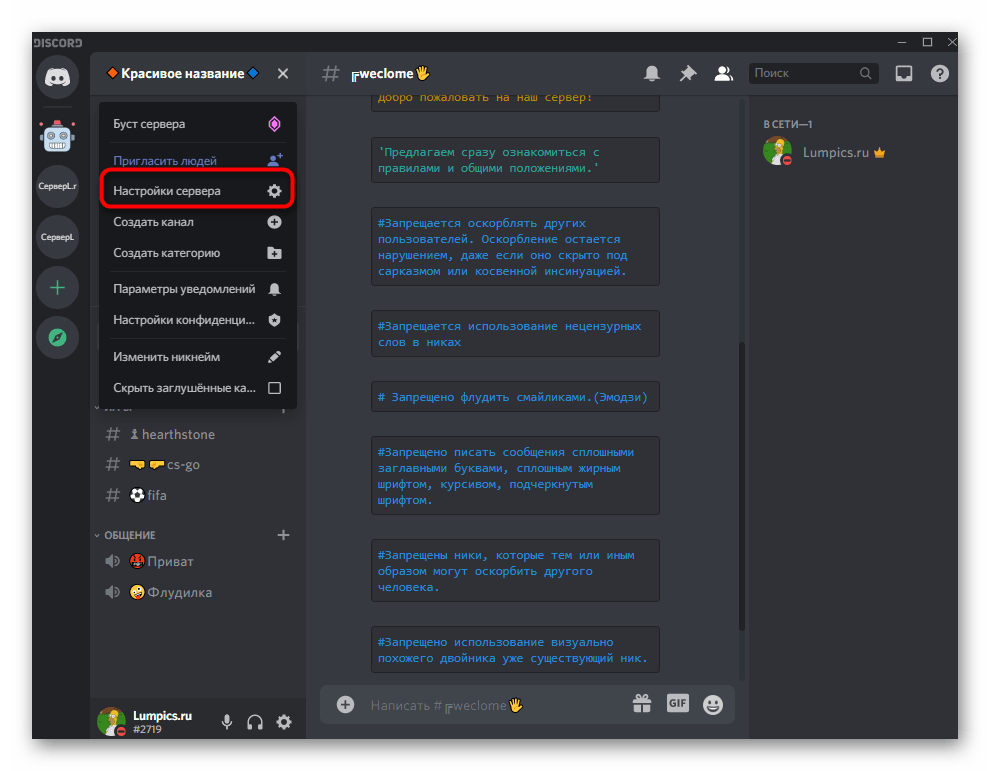The height and width of the screenshot is (771, 990).
Task: Toggle Скрыть заглушённые каналы checkbox
Action: pyautogui.click(x=274, y=388)
